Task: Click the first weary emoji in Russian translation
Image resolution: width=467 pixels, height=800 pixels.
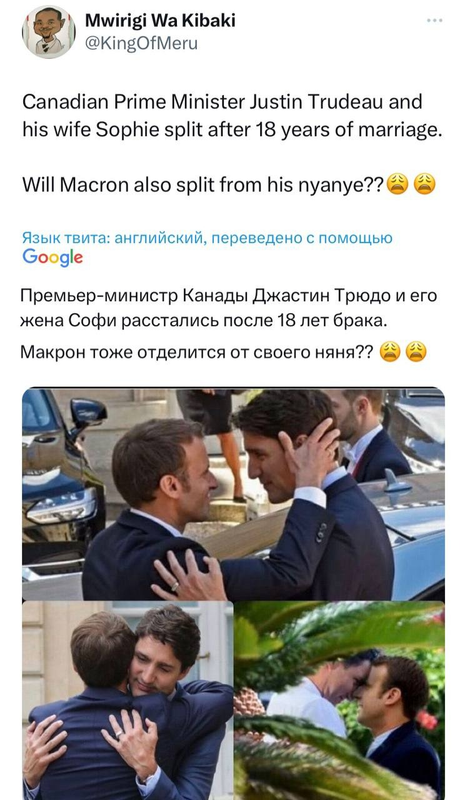Action: click(390, 352)
